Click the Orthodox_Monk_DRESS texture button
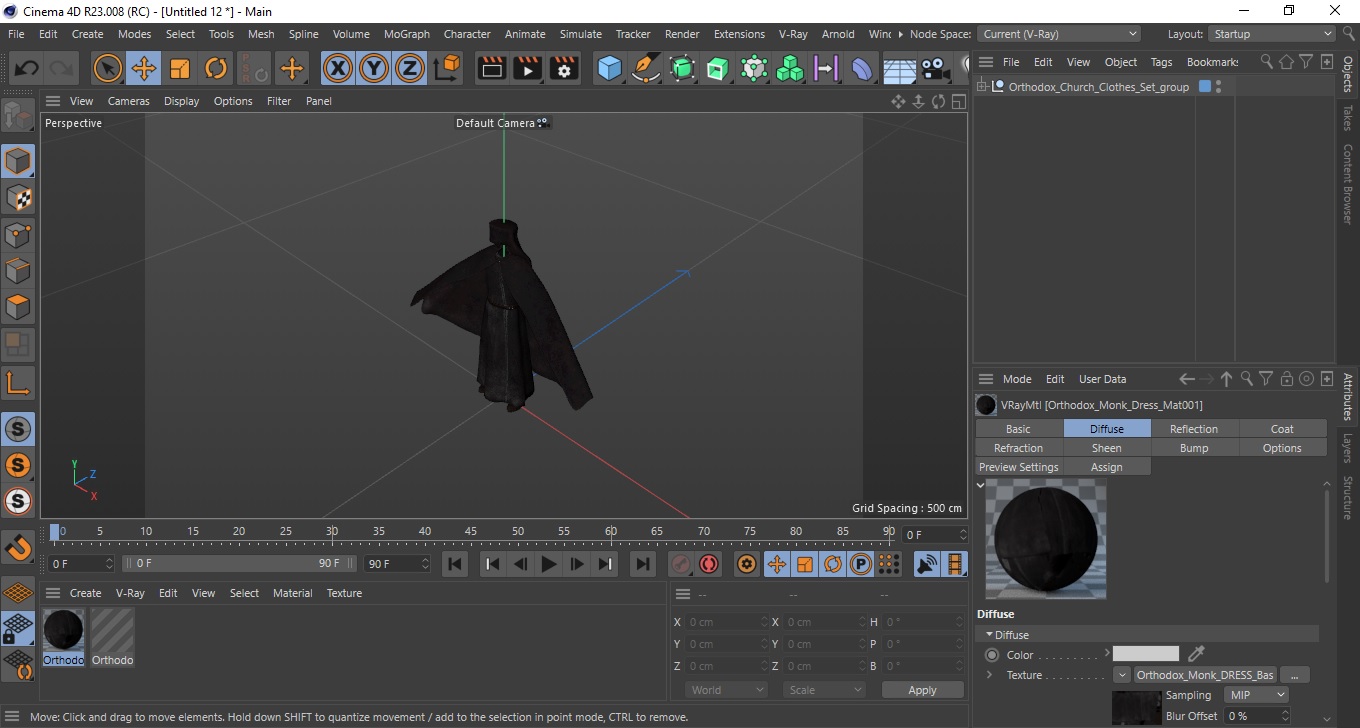 (1205, 675)
